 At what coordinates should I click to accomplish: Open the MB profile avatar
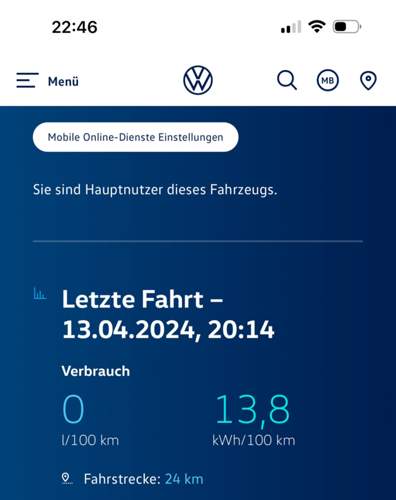328,80
